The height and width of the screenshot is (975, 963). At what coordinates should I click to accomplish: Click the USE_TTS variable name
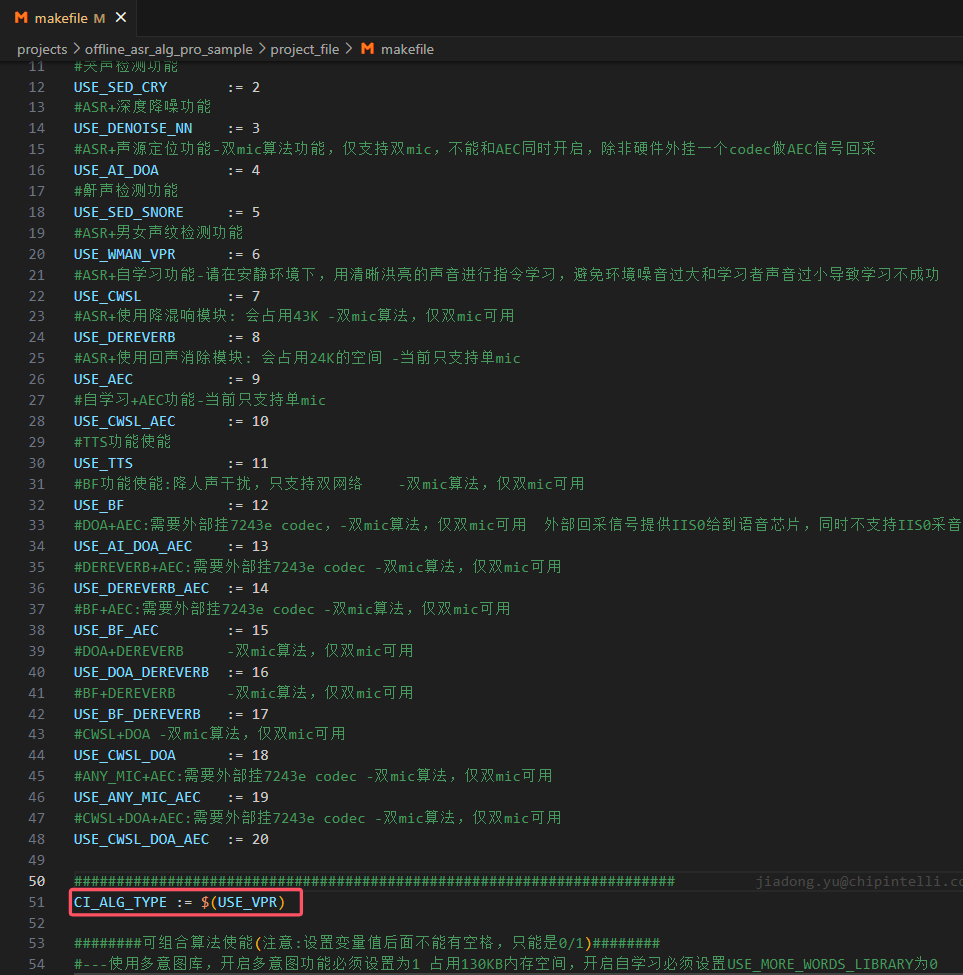click(x=103, y=463)
